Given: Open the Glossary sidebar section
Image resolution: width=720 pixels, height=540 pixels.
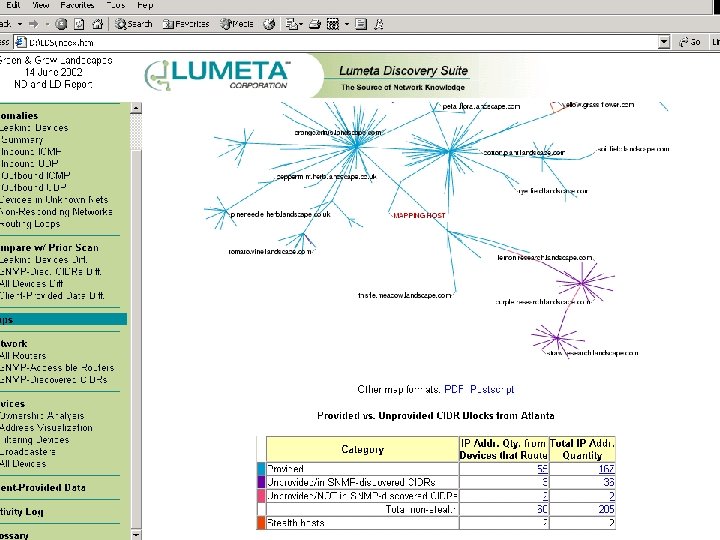Looking at the screenshot, I should point(14,535).
